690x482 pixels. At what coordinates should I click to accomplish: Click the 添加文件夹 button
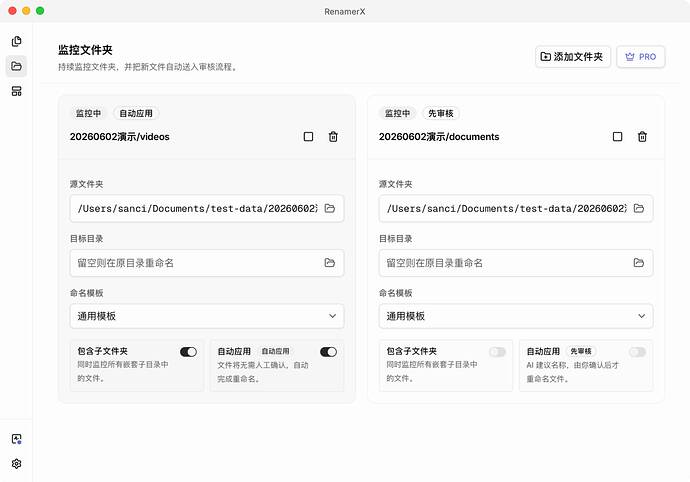[573, 57]
